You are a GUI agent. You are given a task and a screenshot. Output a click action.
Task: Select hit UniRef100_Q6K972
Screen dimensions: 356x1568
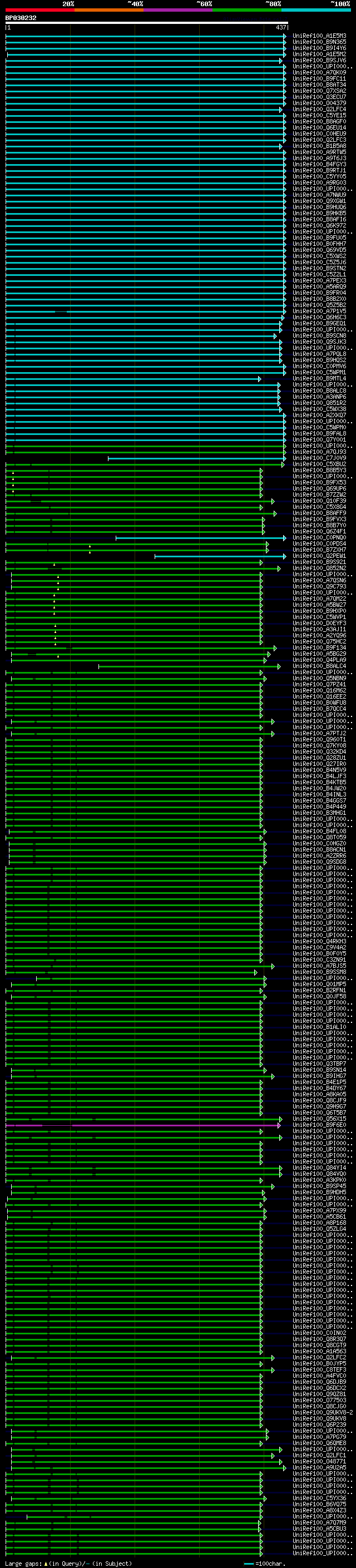coord(319,225)
